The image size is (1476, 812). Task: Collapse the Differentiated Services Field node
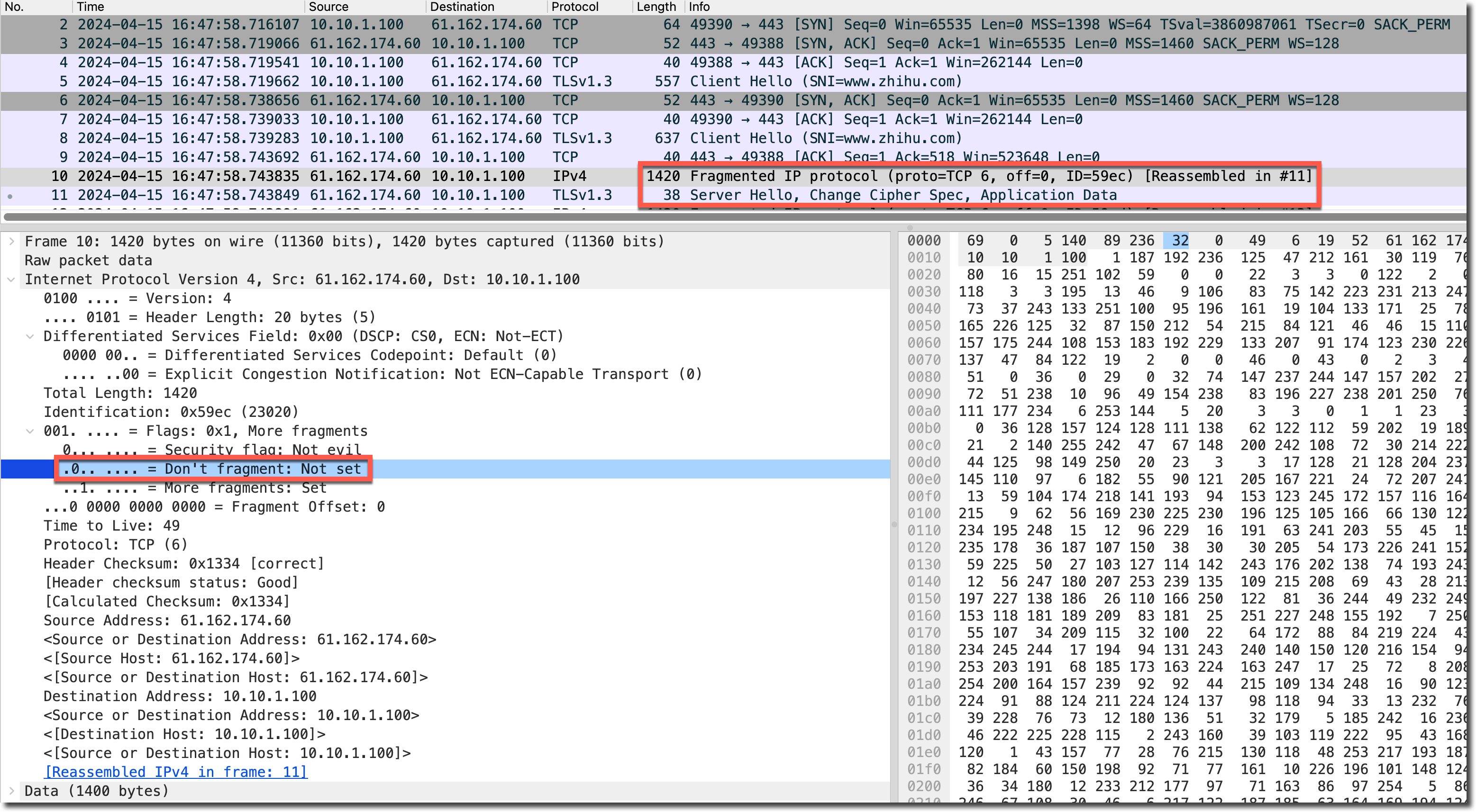(x=30, y=336)
